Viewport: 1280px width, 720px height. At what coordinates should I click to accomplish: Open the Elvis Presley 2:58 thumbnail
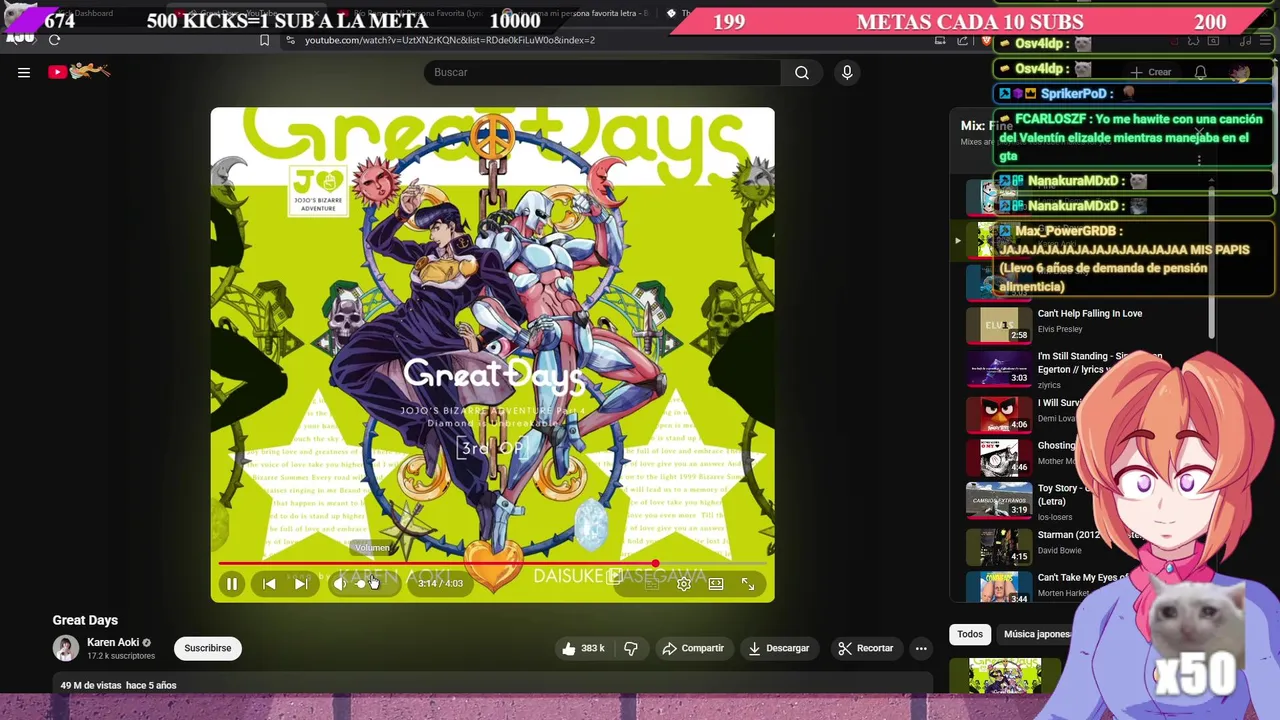pos(998,325)
